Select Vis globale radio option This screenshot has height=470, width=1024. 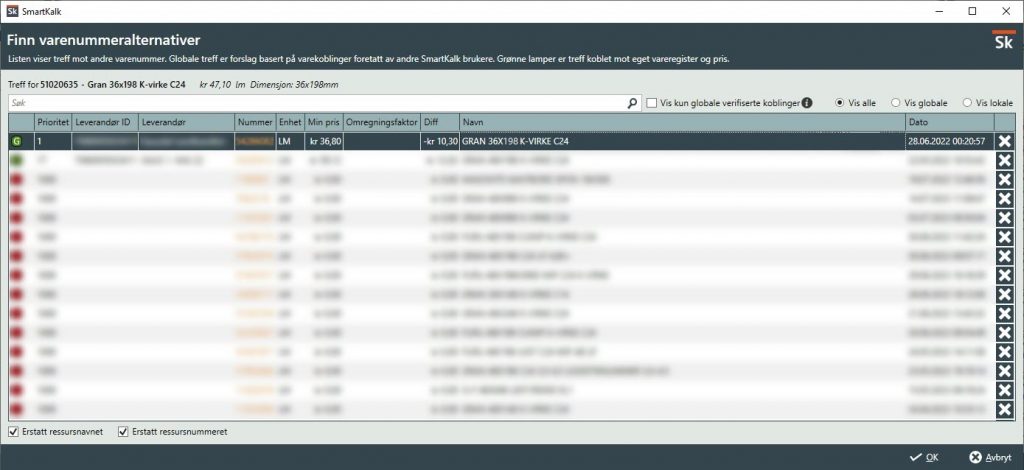coord(896,103)
